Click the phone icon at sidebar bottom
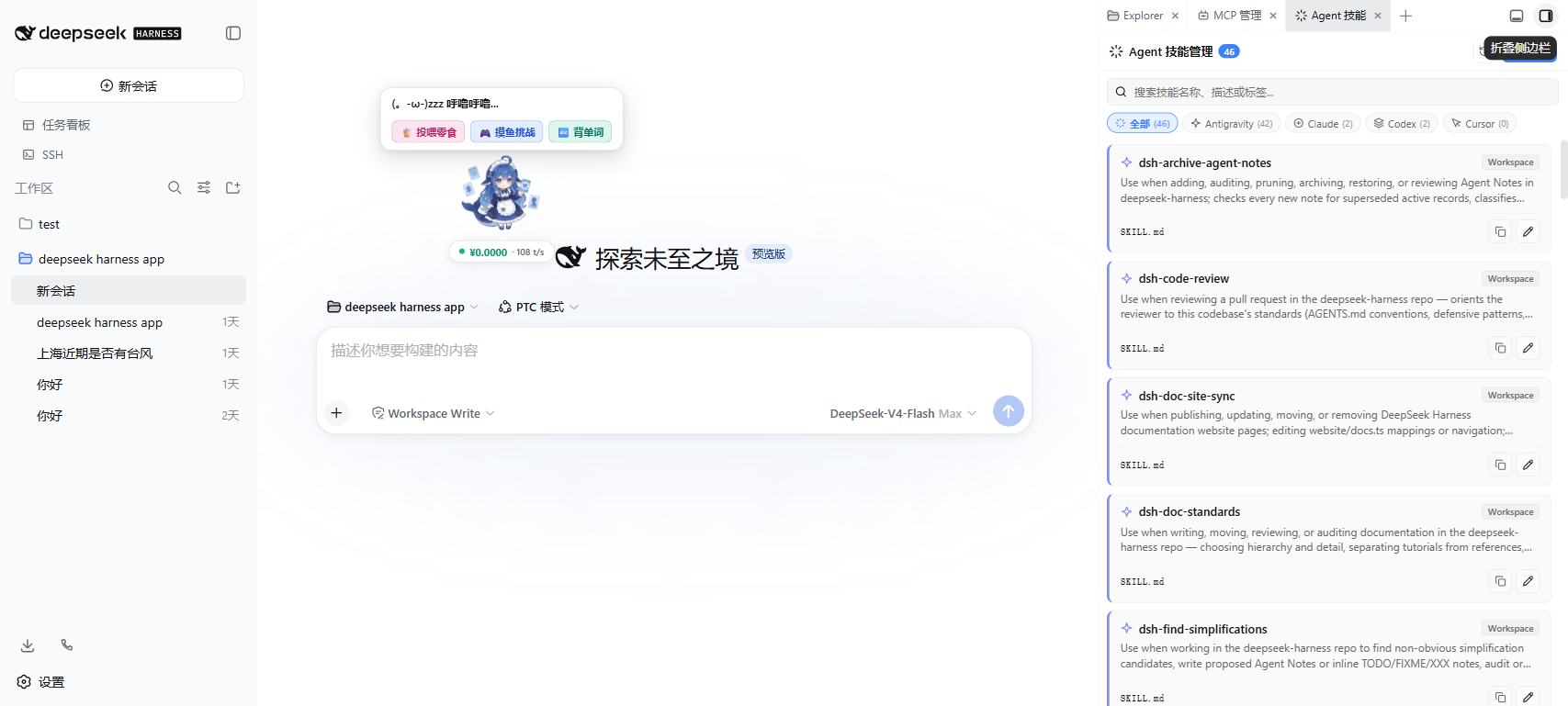 (67, 645)
